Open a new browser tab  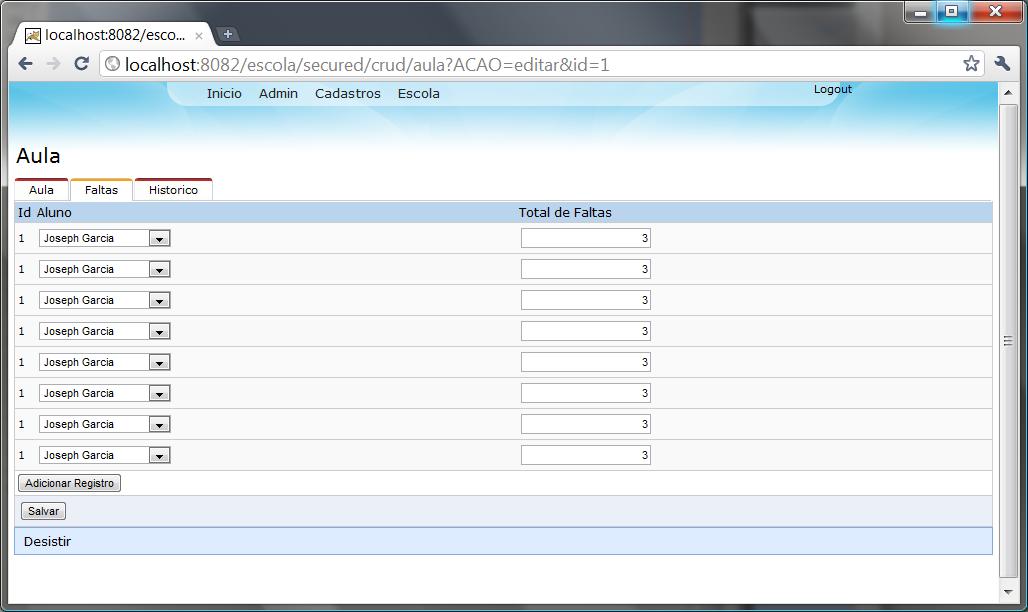[227, 34]
